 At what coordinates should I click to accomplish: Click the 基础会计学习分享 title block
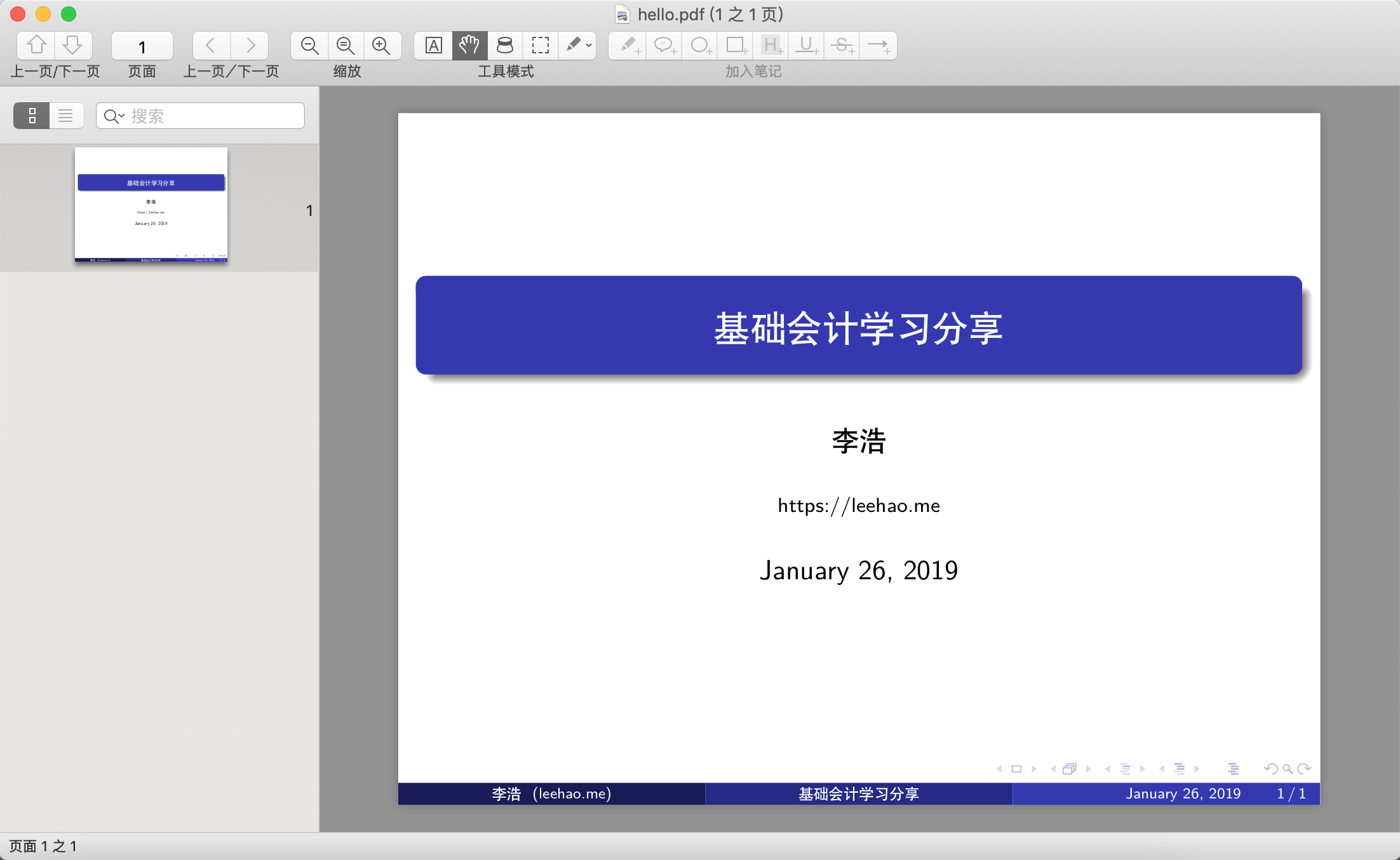859,325
